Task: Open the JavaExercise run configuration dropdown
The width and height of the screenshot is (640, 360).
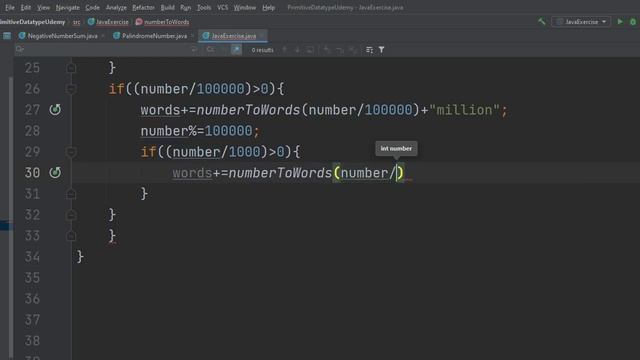Action: pos(581,22)
